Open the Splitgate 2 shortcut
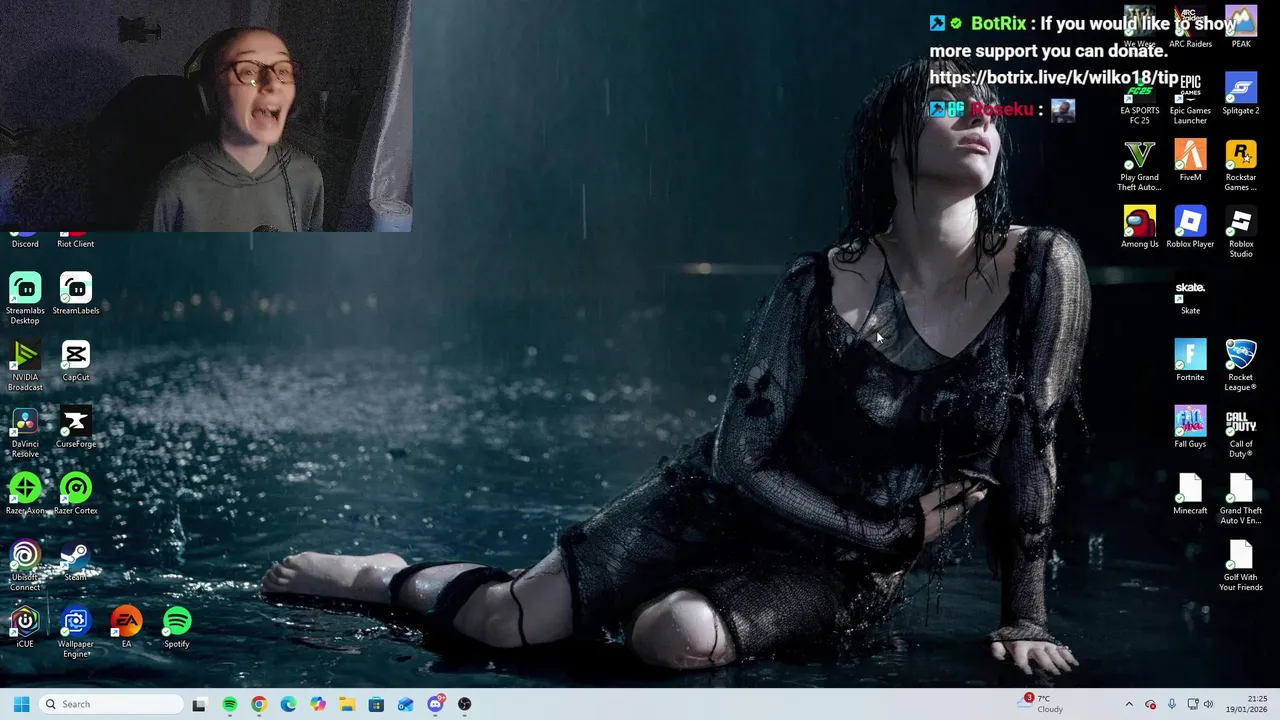The width and height of the screenshot is (1280, 720). (x=1241, y=95)
